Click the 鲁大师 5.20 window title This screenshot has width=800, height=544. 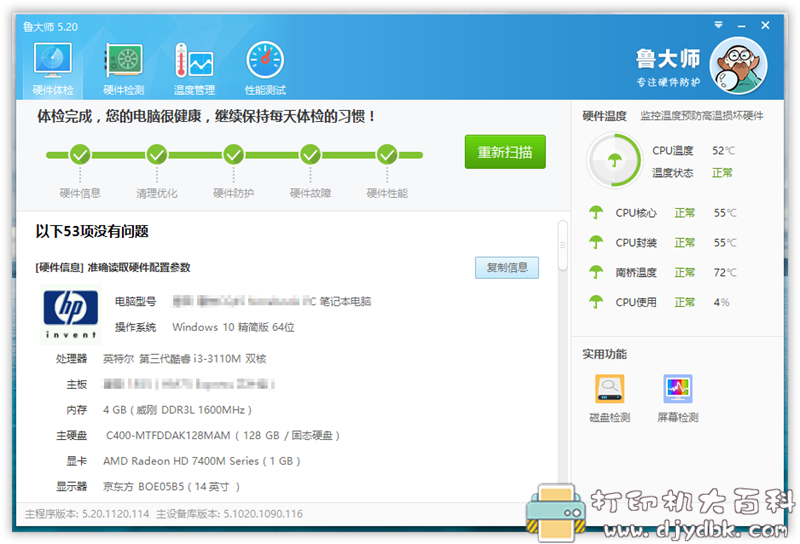click(x=50, y=27)
